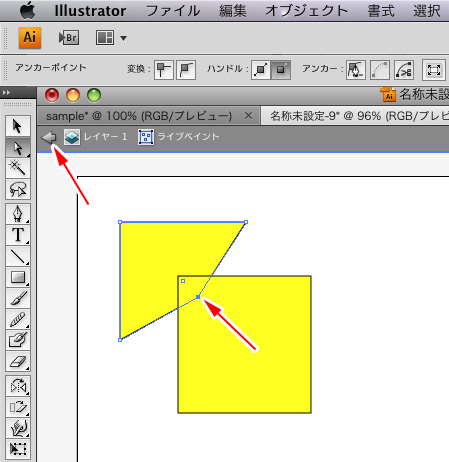Click the ライブペイント breadcrumb
This screenshot has width=449, height=462.
point(188,136)
